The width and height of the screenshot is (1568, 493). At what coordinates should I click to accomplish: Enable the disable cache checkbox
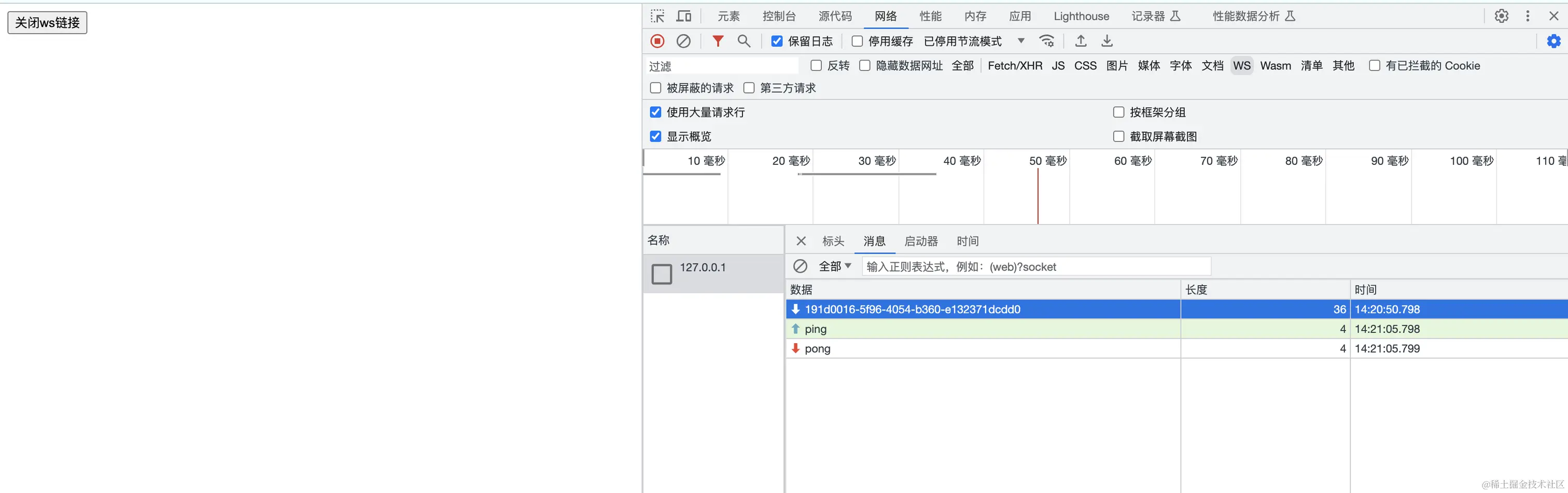[x=857, y=41]
